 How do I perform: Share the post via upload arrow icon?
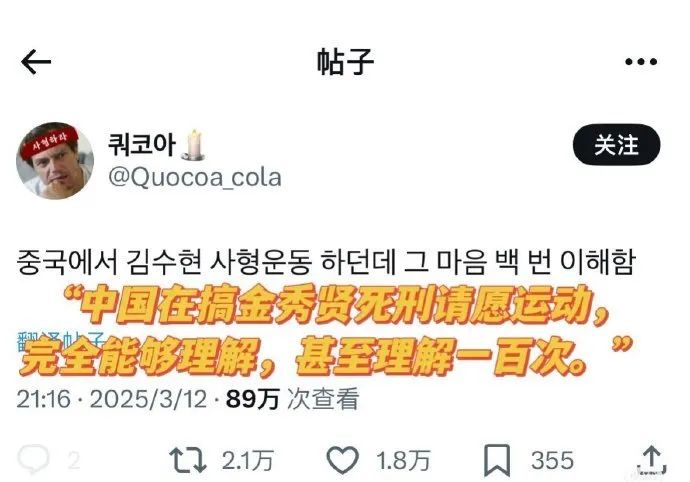[x=652, y=460]
